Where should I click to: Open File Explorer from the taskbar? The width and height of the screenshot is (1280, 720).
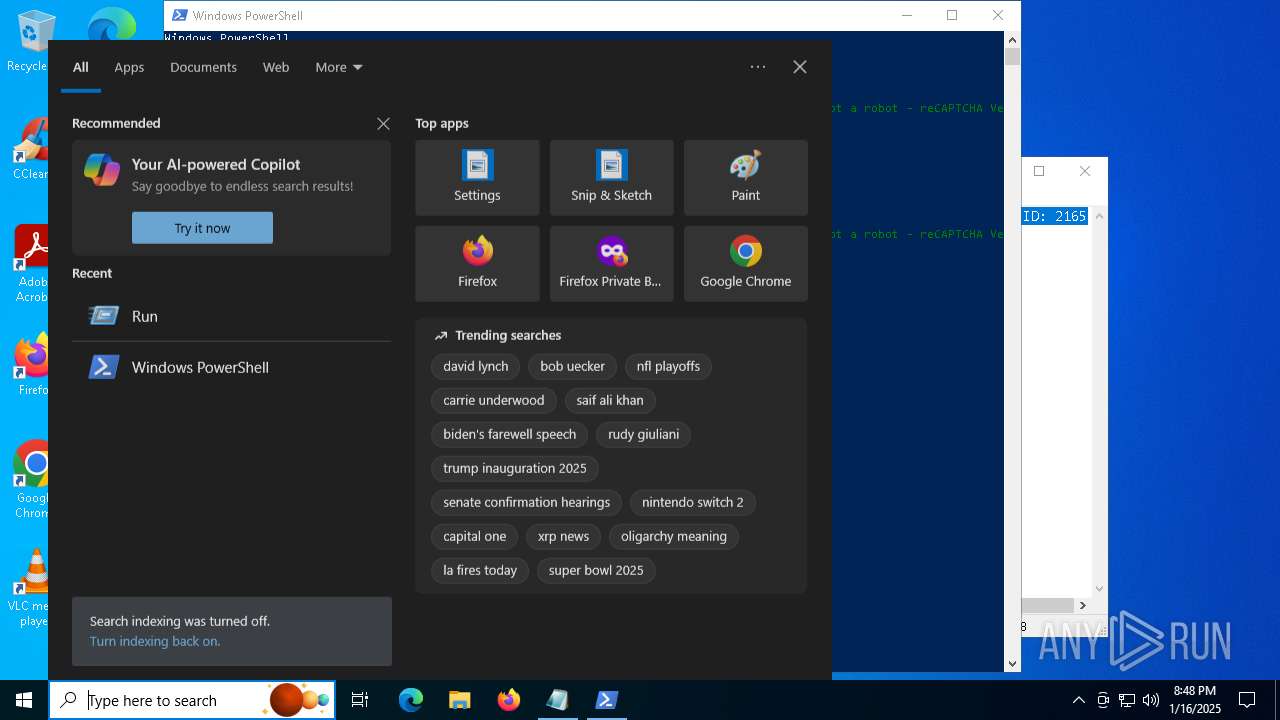click(x=459, y=700)
